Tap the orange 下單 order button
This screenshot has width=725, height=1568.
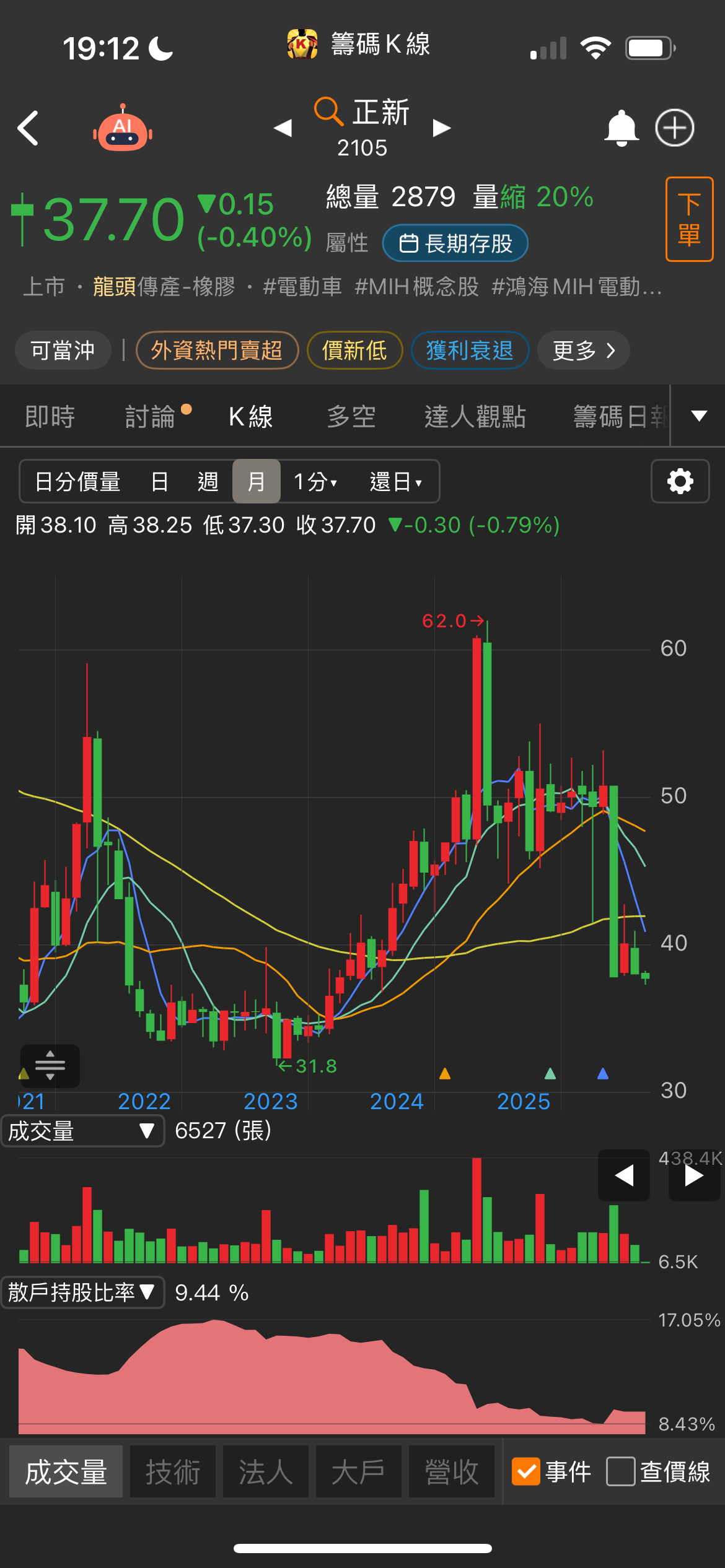pos(689,219)
